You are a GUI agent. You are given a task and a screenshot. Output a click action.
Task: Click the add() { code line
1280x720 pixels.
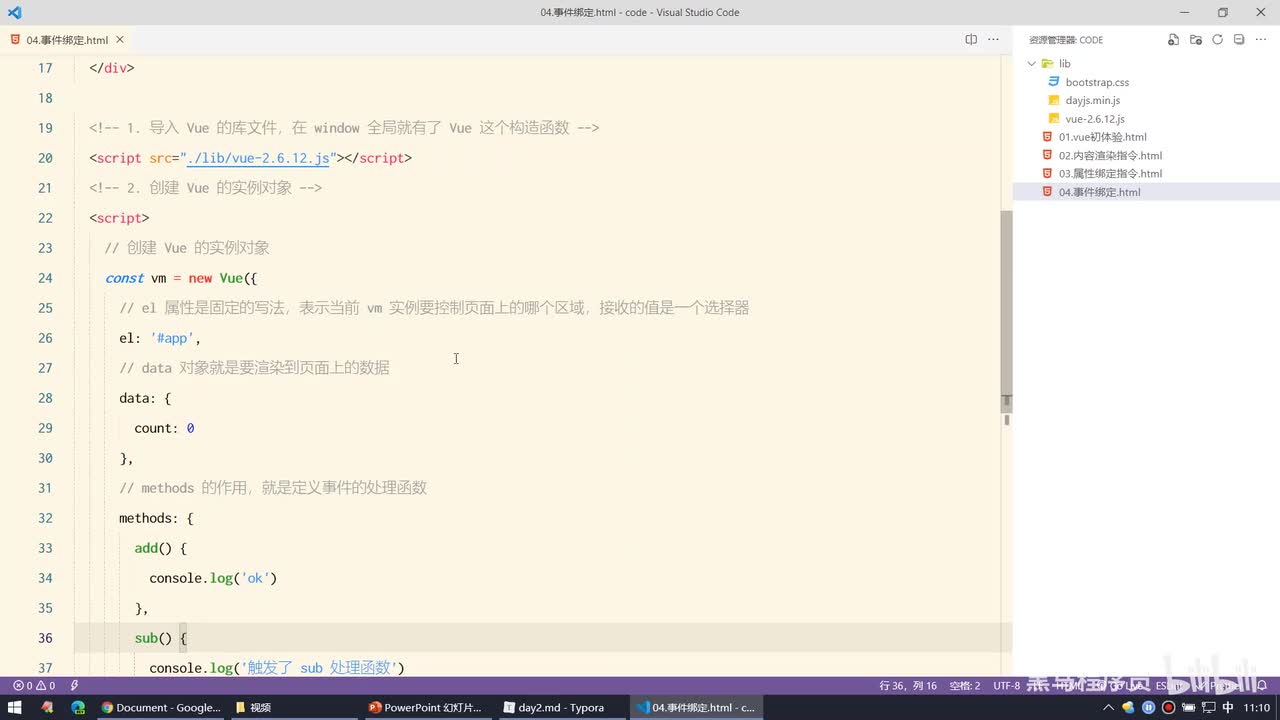(161, 548)
